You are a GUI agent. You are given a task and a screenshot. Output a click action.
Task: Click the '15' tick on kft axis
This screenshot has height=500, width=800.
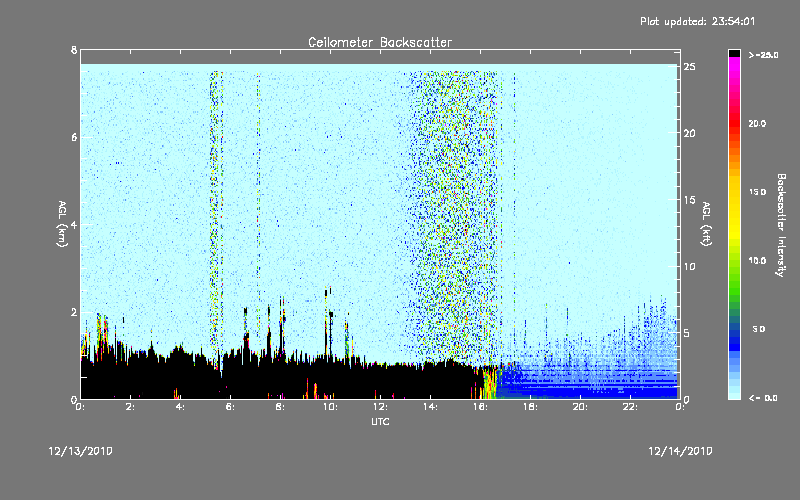click(690, 200)
